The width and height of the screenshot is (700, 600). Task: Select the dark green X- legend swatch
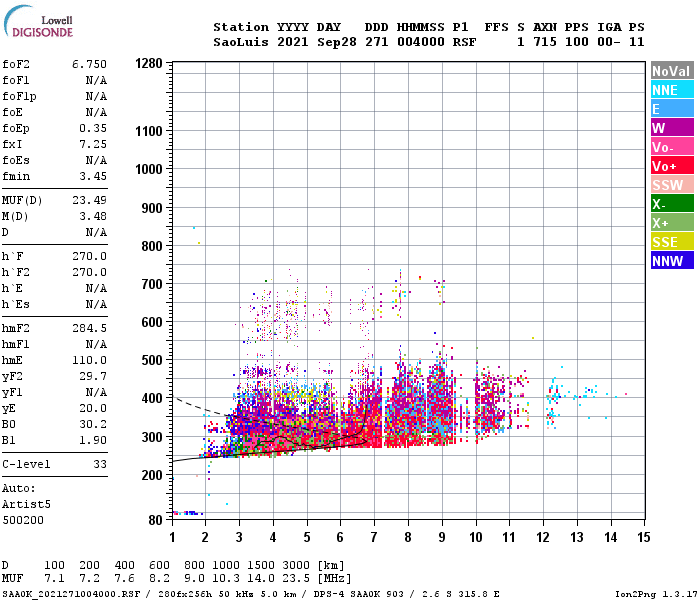tap(672, 204)
